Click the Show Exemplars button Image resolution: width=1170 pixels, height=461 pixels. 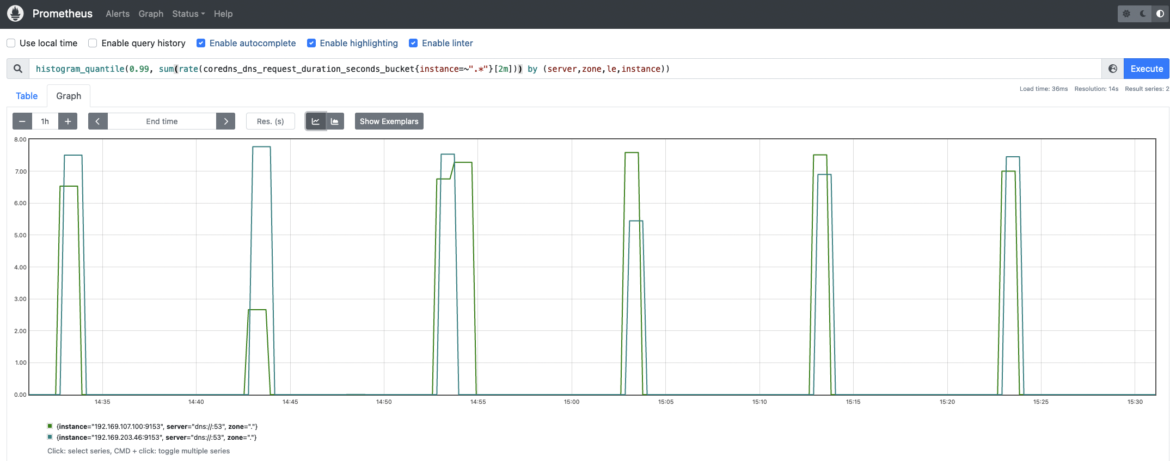point(389,121)
